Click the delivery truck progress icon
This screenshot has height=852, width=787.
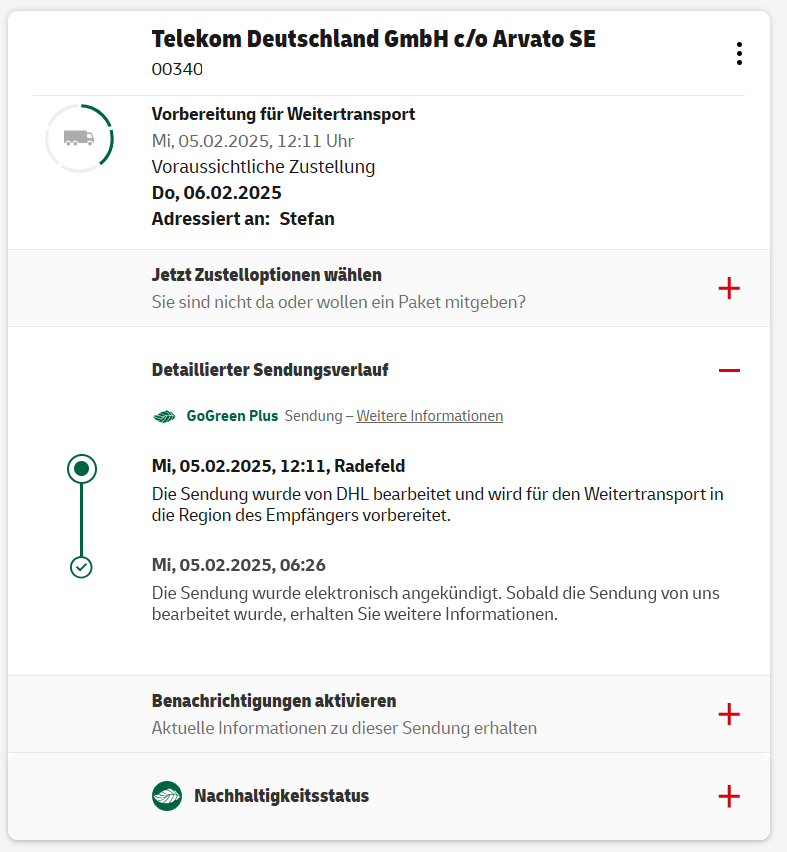[79, 138]
